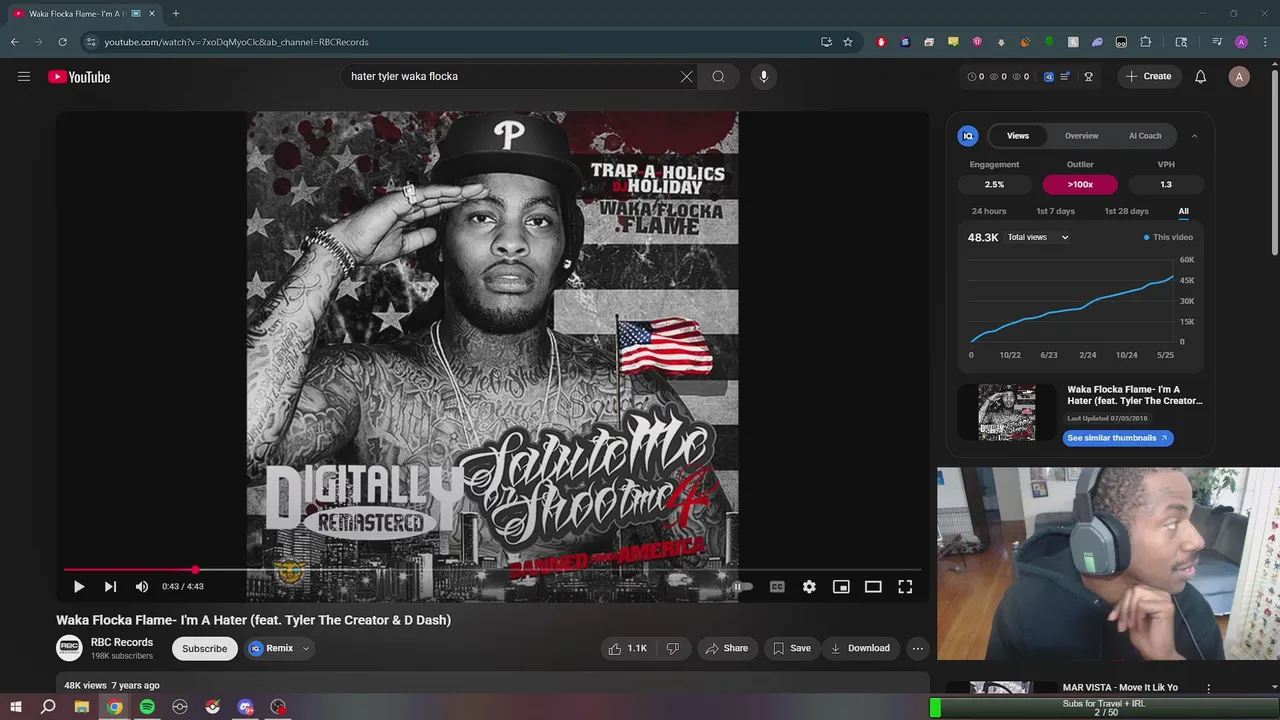Select the 24 hours range
This screenshot has height=720, width=1280.
[989, 211]
